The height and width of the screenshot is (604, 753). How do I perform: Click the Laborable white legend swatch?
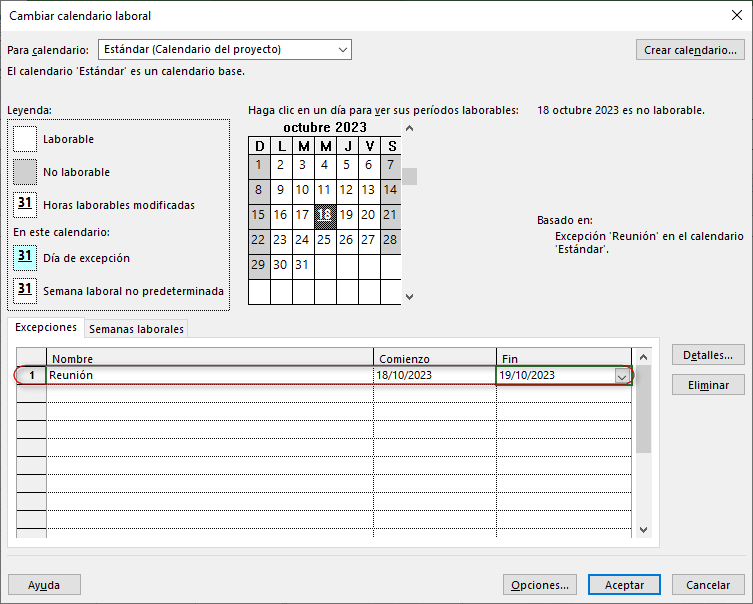[26, 139]
